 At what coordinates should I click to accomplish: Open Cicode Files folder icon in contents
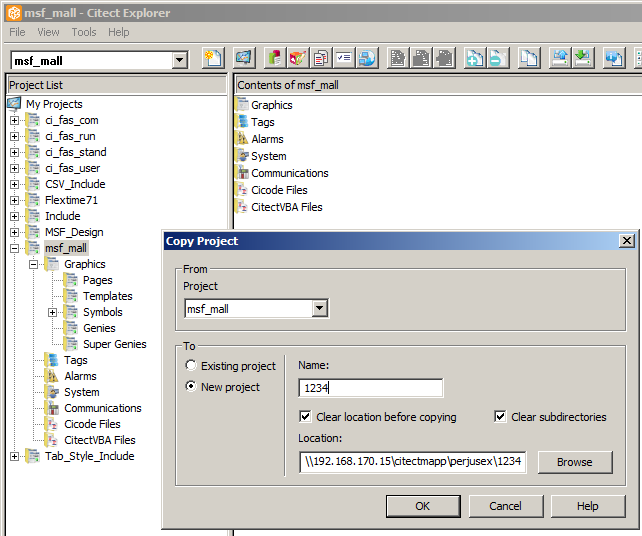click(242, 190)
